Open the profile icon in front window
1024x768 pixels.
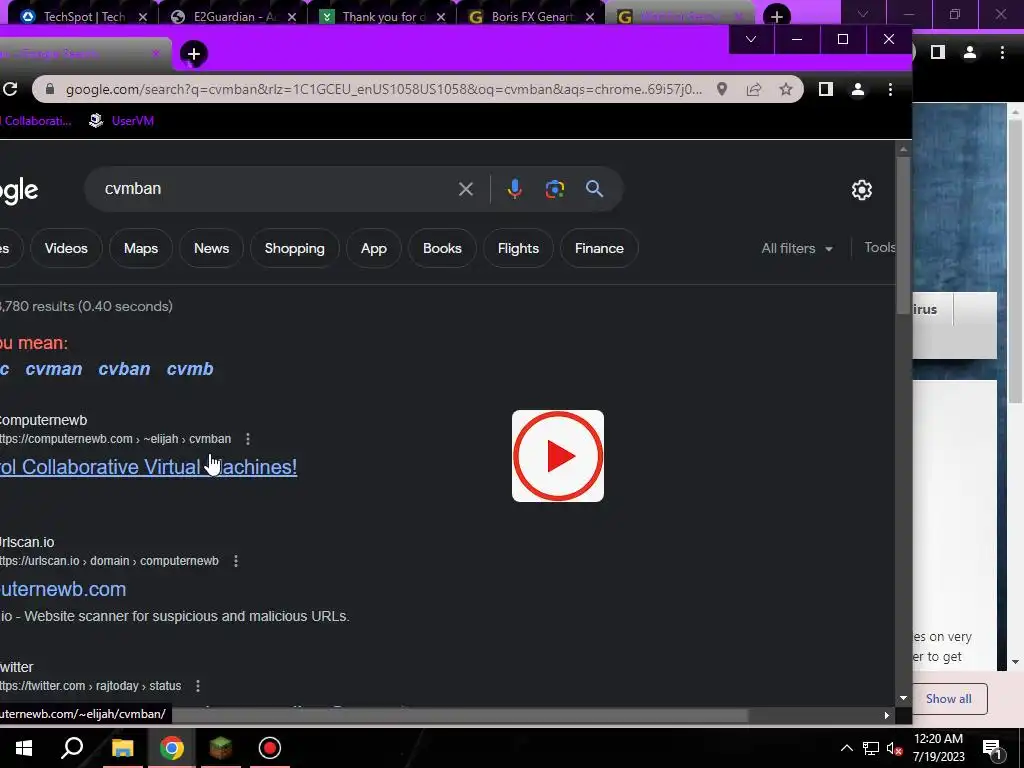click(x=857, y=89)
